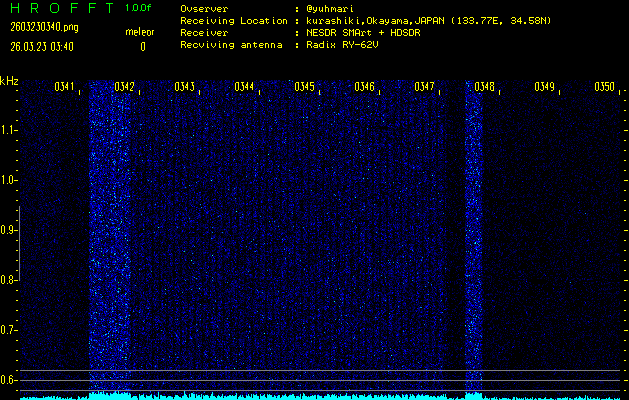
Task: Click the 0343 time marker
Action: [185, 87]
